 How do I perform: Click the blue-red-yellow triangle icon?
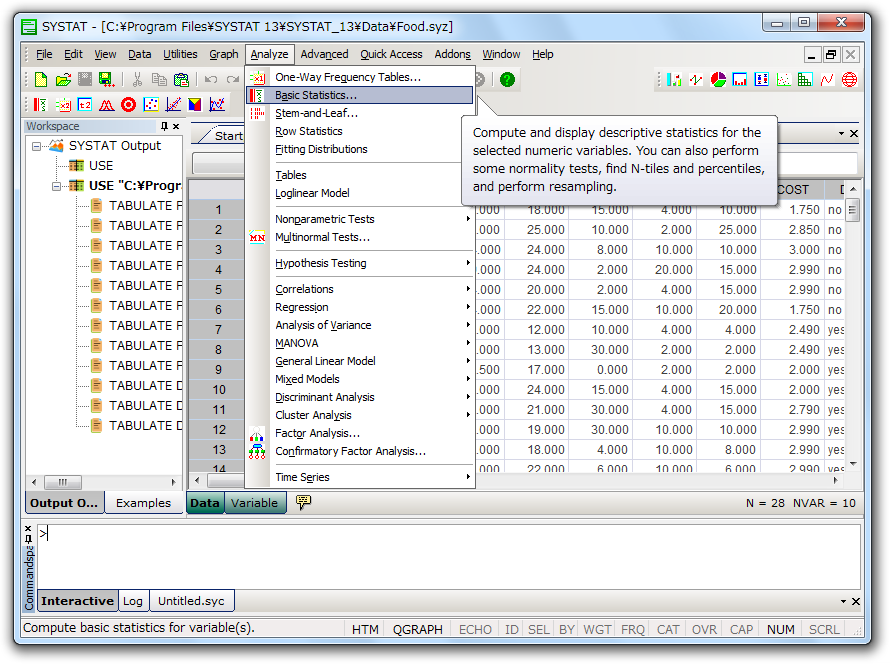(195, 104)
